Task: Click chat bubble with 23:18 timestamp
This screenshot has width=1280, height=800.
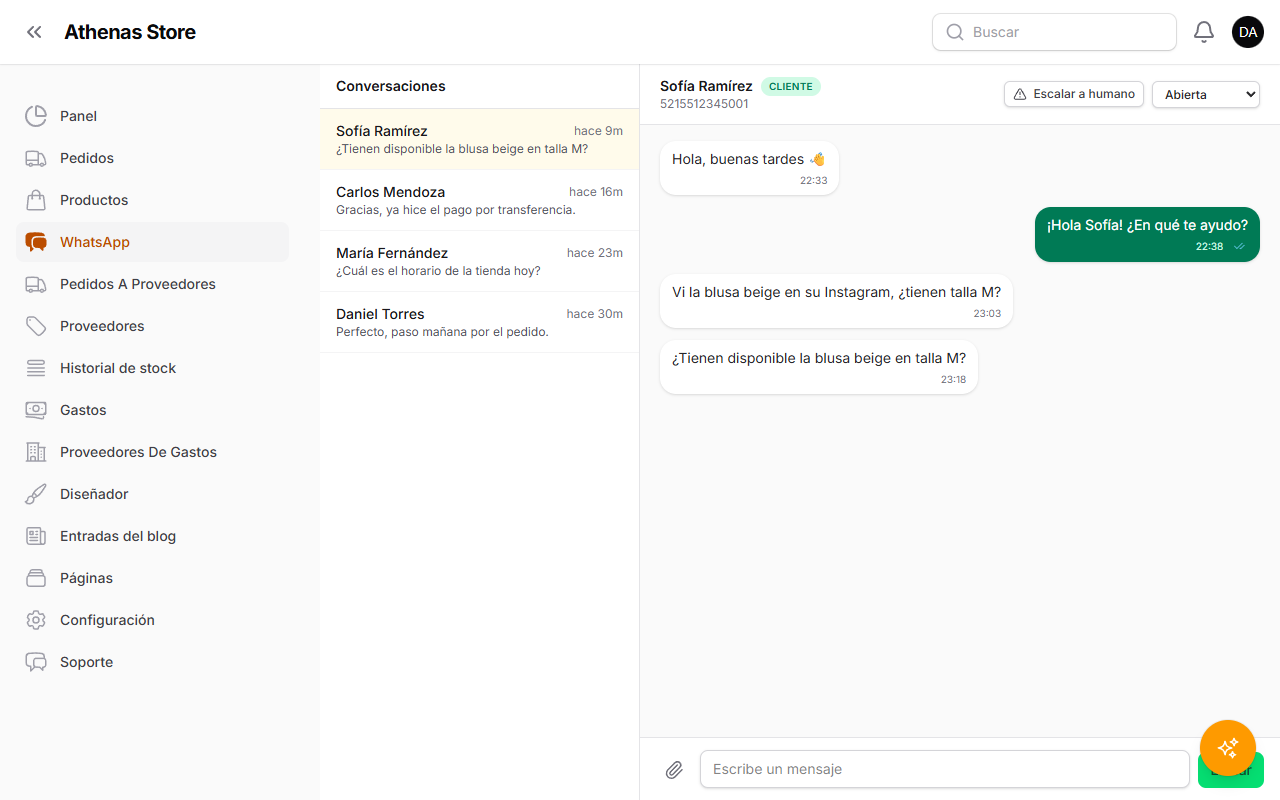Action: coord(819,367)
